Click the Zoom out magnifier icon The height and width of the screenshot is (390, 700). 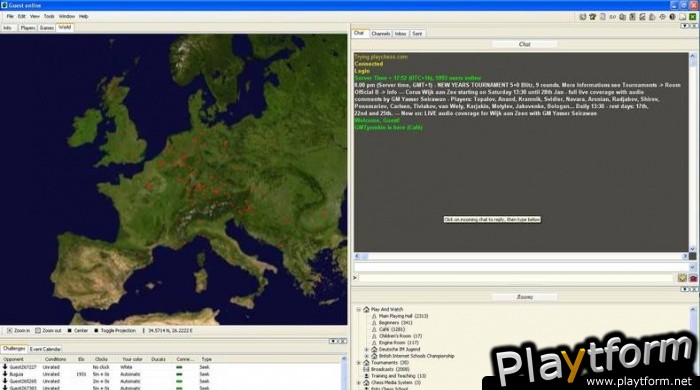click(x=38, y=331)
